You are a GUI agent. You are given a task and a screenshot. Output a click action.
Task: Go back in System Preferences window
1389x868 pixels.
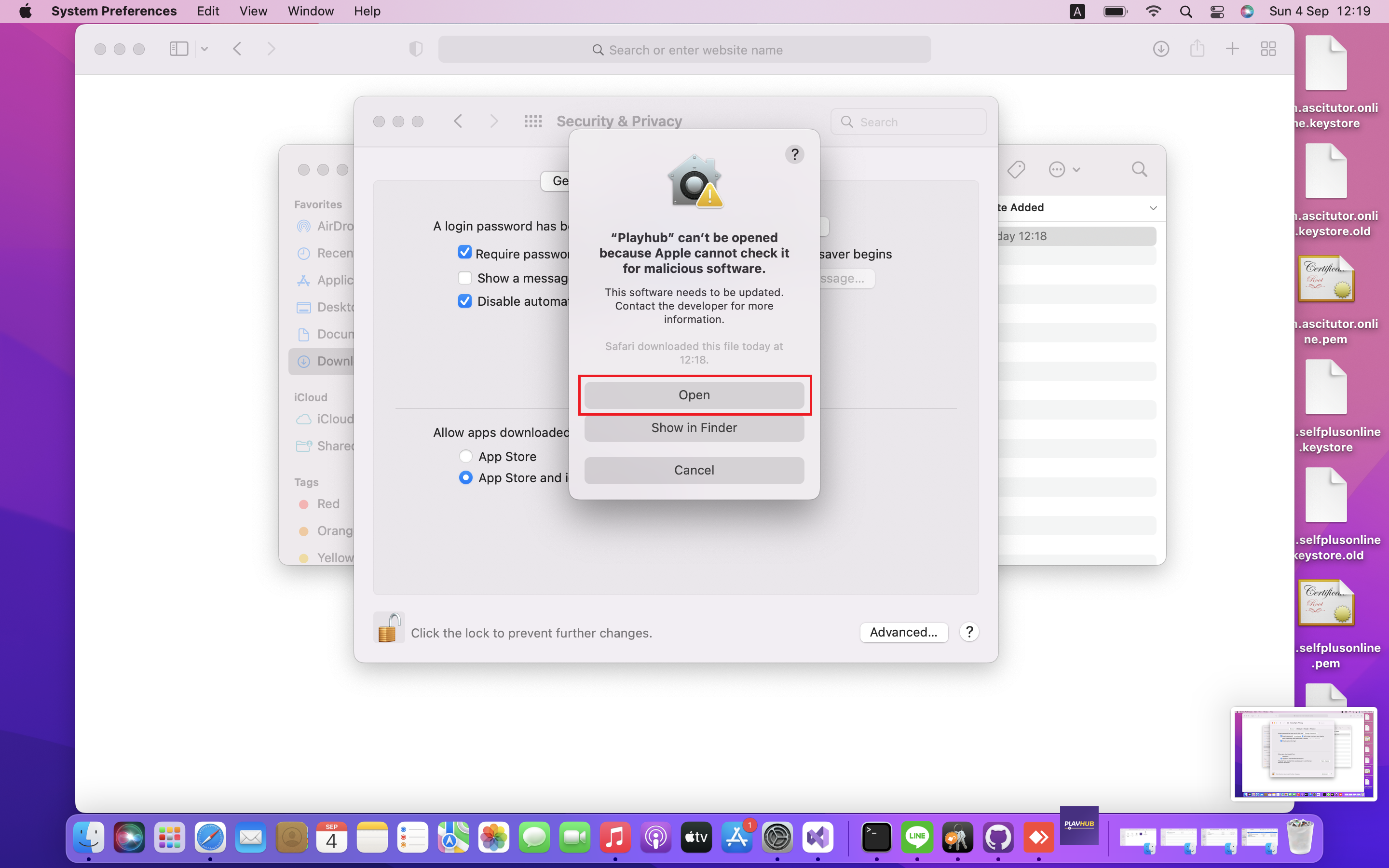click(458, 121)
